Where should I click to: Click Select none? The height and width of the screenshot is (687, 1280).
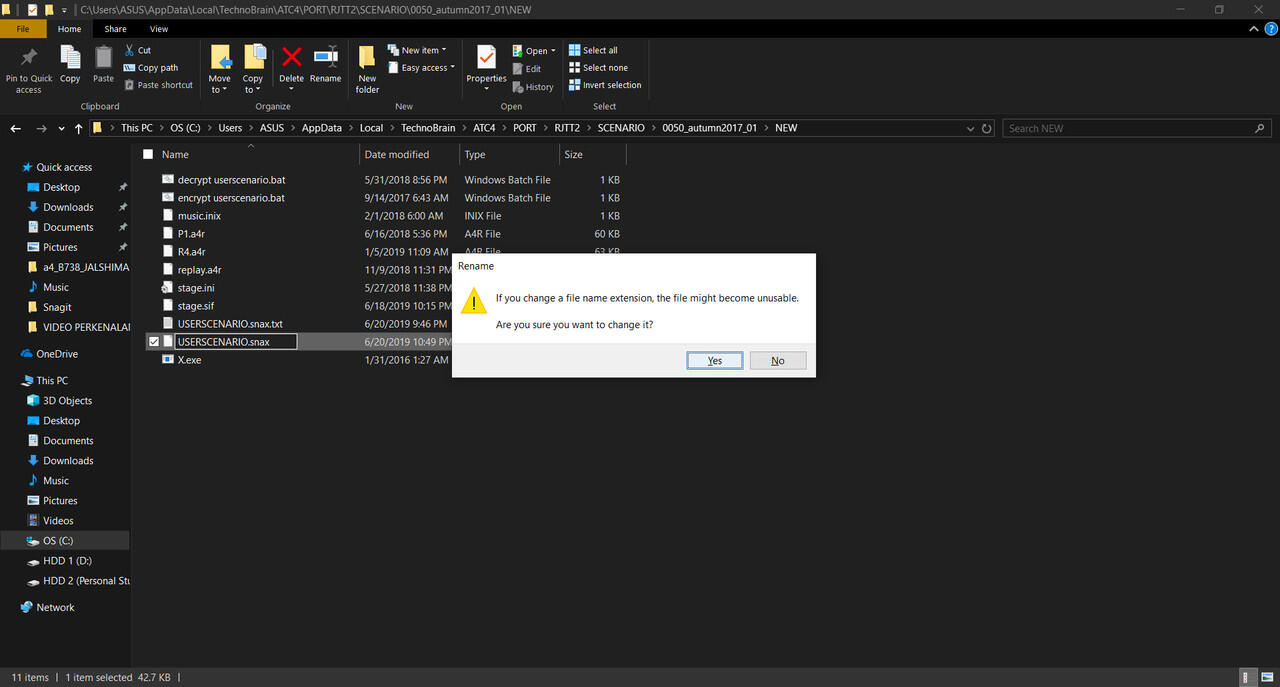point(598,68)
